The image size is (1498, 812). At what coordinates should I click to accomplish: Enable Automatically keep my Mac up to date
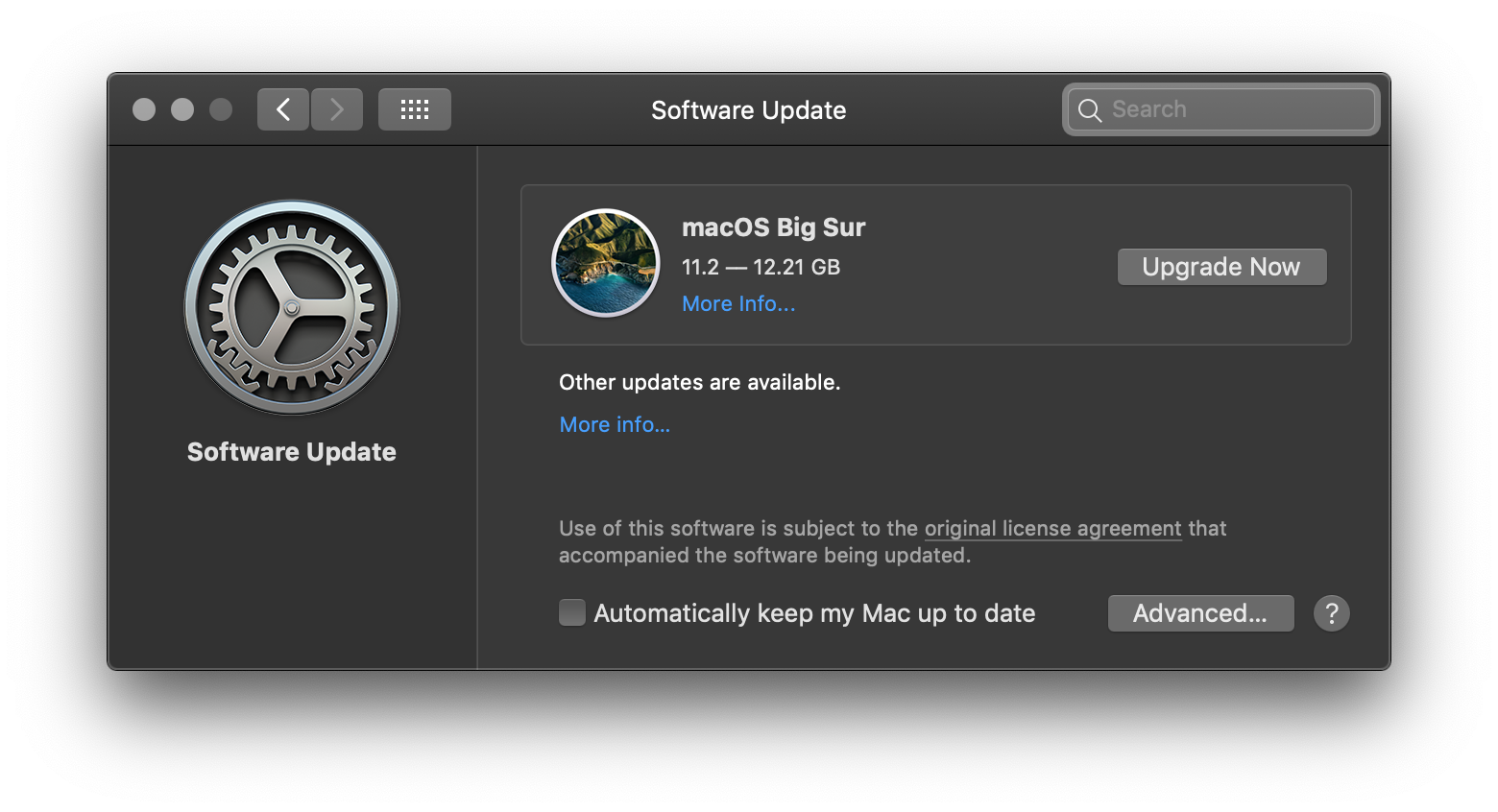coord(572,612)
